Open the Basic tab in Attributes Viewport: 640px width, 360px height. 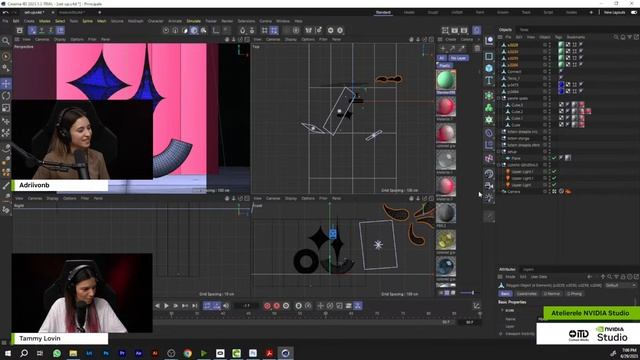[505, 293]
